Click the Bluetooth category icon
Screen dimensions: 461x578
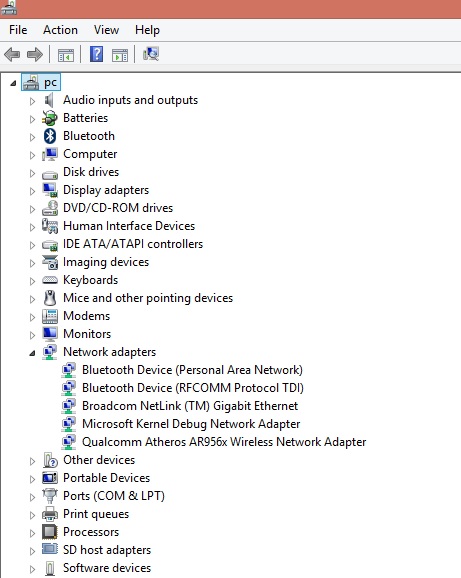coord(50,136)
